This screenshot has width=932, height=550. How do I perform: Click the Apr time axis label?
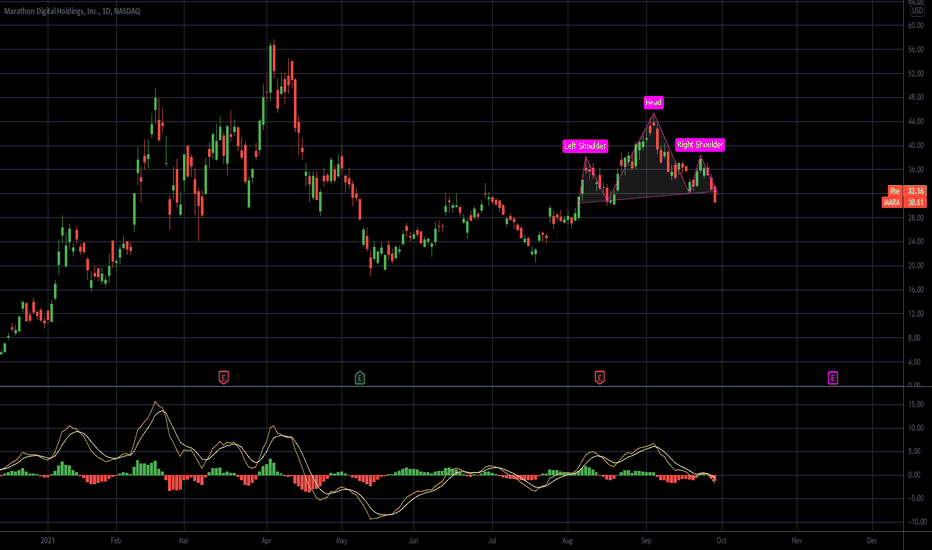pyautogui.click(x=266, y=540)
